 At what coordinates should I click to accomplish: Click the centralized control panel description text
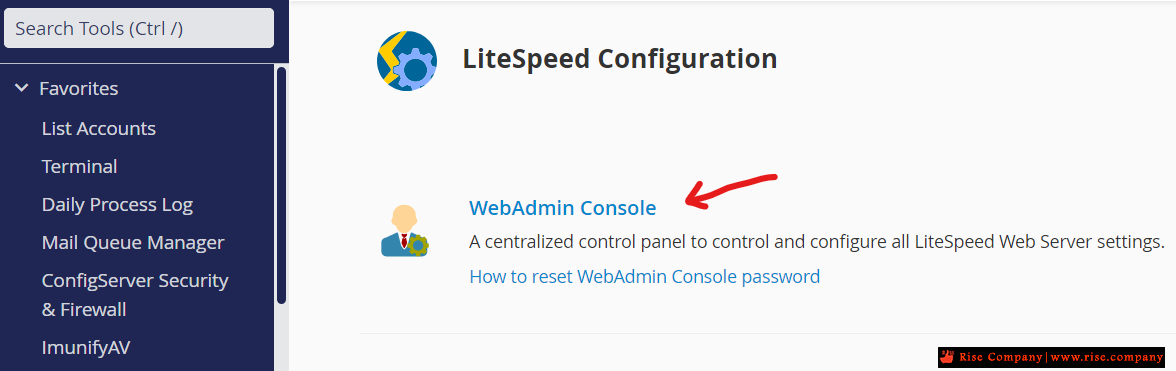[x=817, y=242]
